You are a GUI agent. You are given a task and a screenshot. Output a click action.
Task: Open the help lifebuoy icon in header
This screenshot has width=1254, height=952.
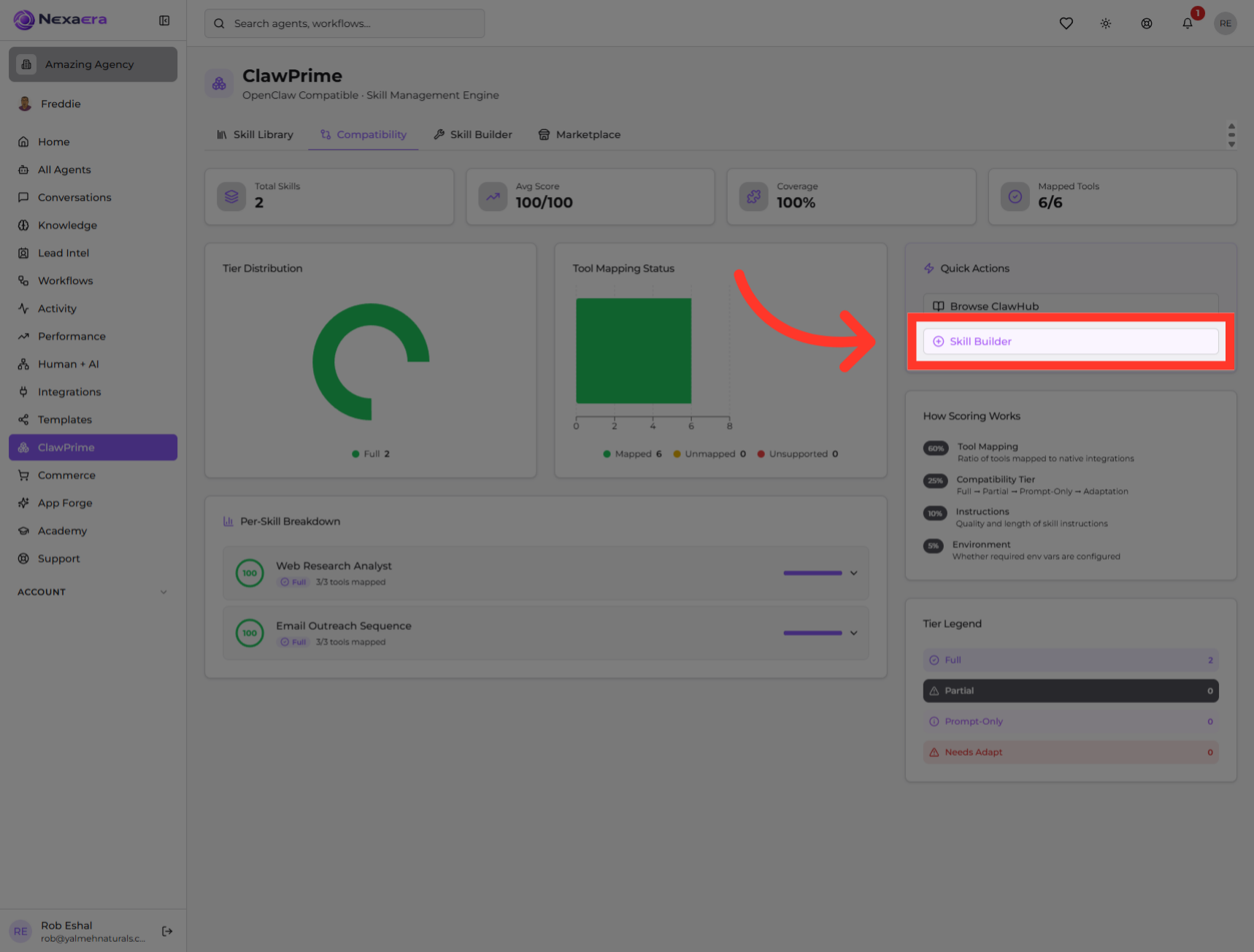1147,23
